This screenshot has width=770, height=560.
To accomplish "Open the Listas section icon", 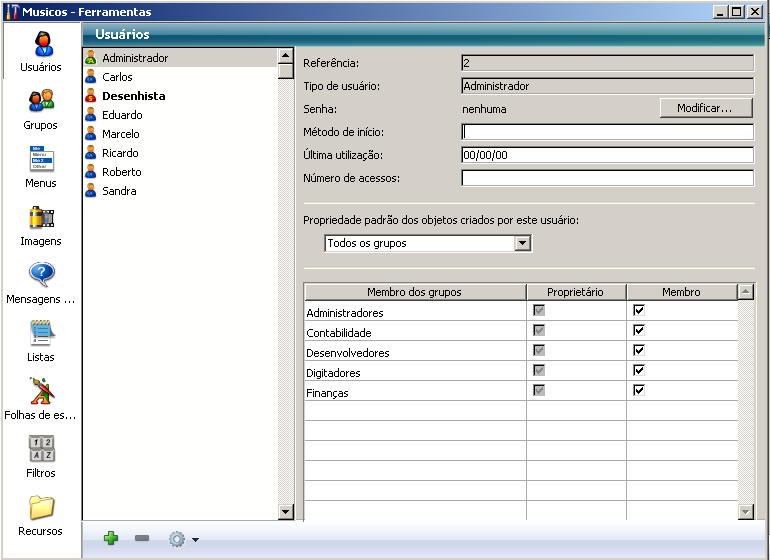I will [41, 333].
